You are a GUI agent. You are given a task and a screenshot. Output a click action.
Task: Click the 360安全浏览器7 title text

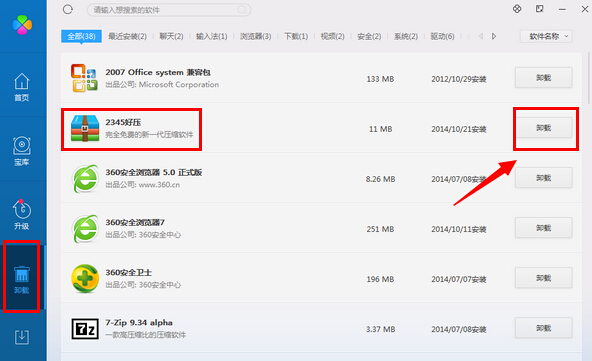coord(135,222)
